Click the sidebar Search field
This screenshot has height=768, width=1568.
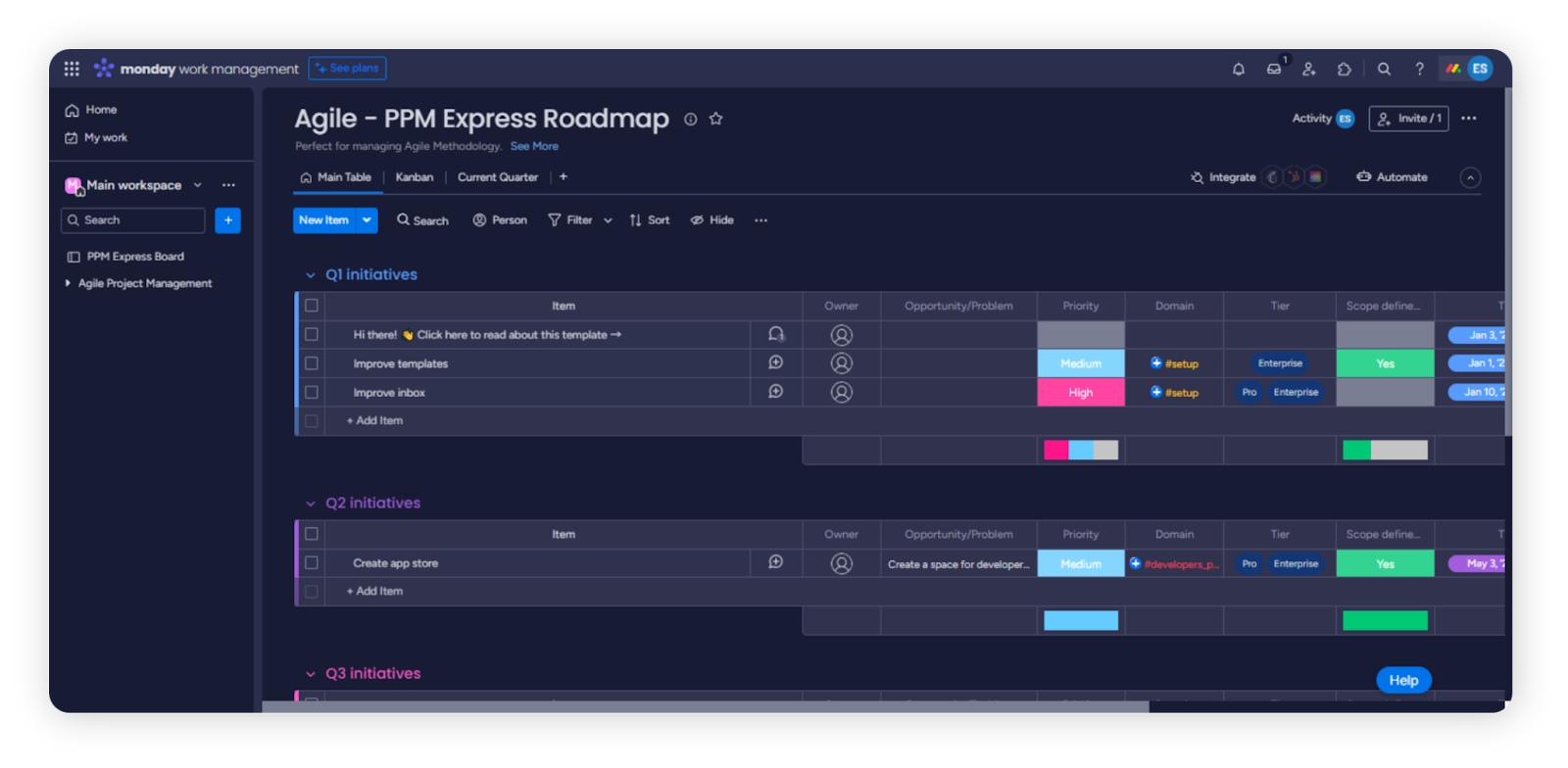tap(133, 220)
